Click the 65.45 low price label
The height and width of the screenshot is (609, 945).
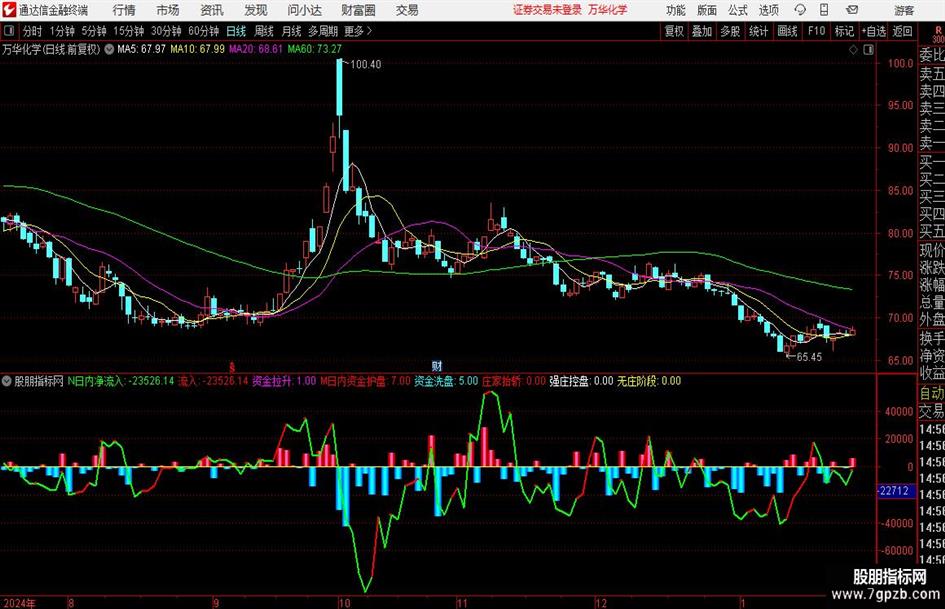point(809,357)
